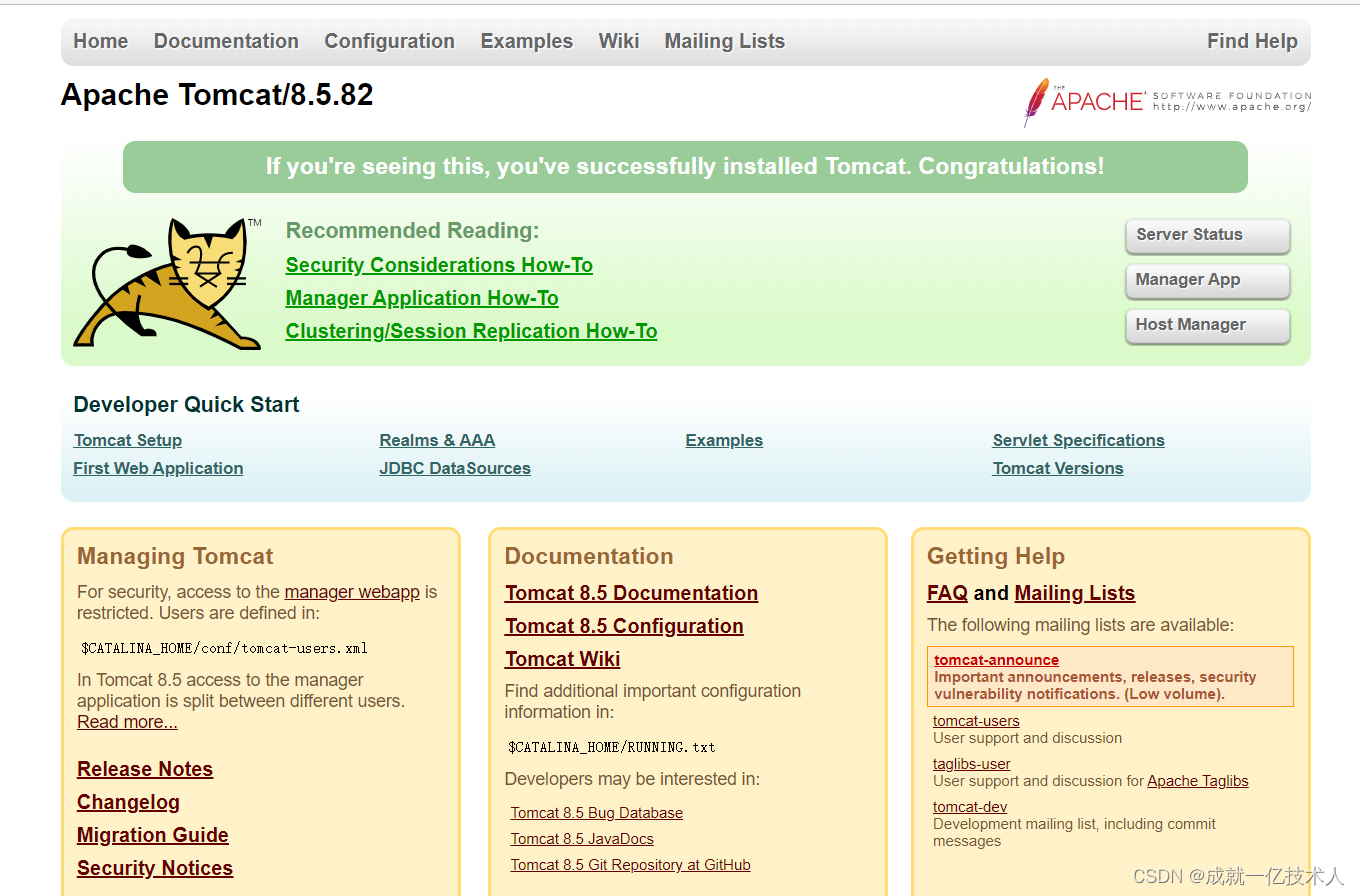Open Servlet Specifications link
Image resolution: width=1360 pixels, height=896 pixels.
tap(1078, 440)
